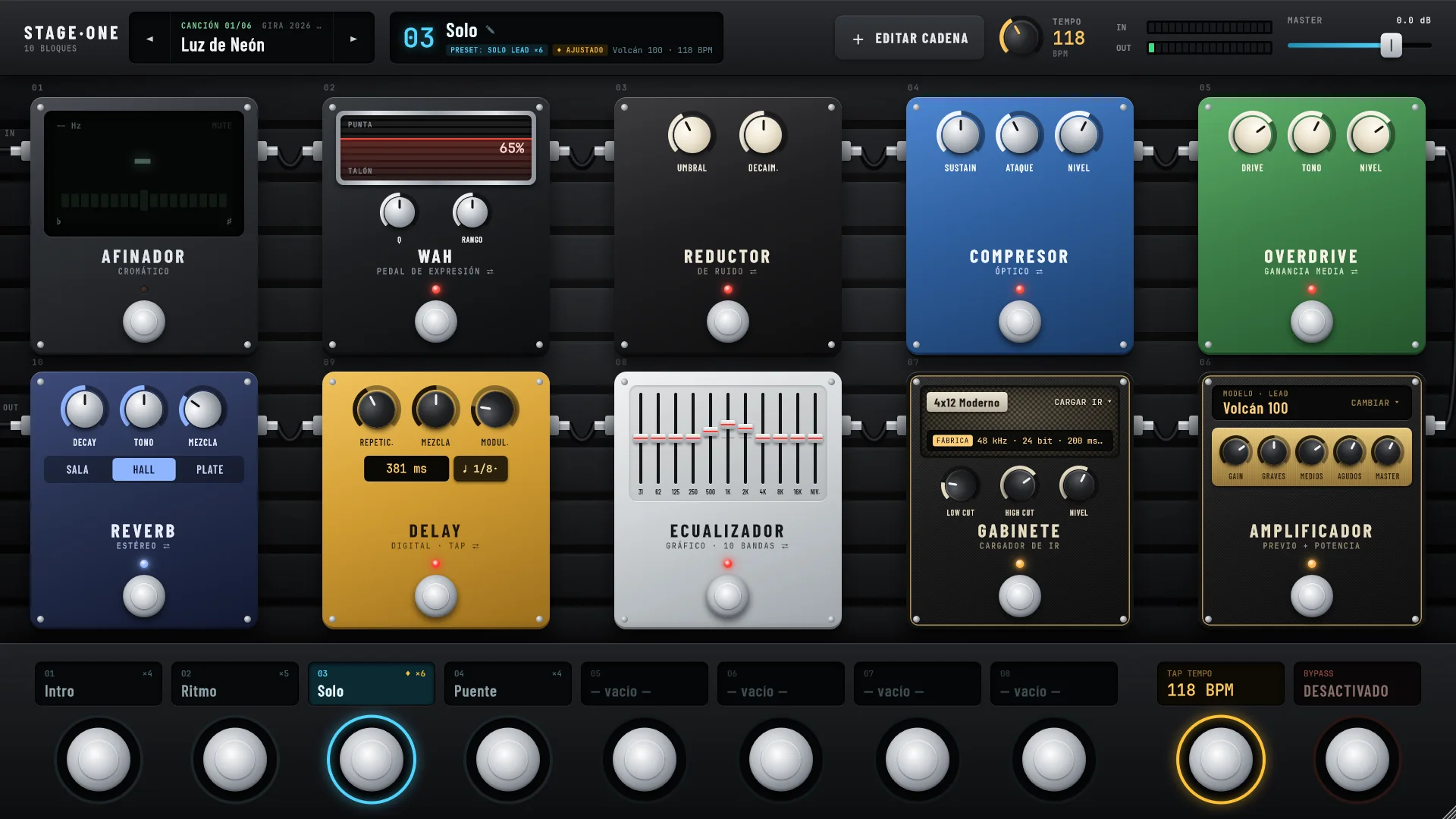Click the note subdivision 1/8 display

click(481, 469)
